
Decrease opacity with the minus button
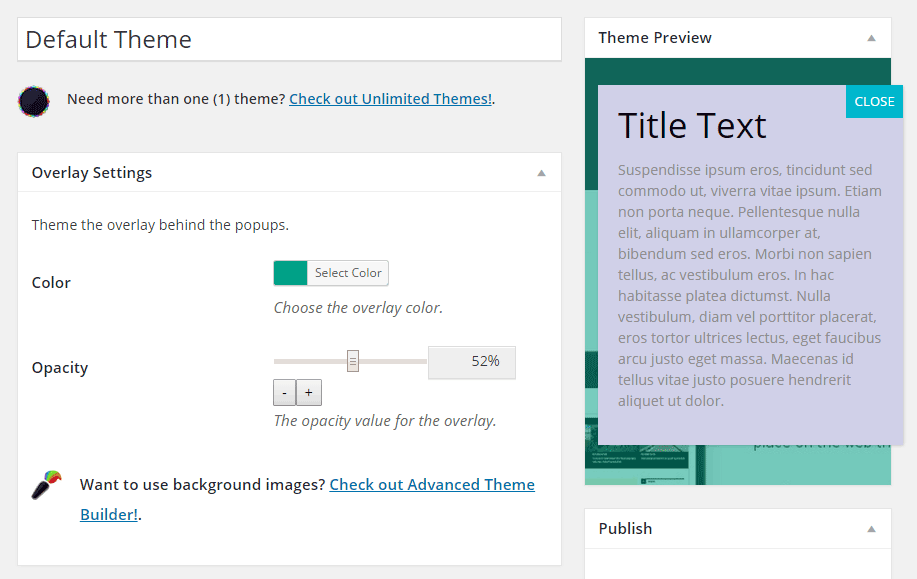point(284,392)
